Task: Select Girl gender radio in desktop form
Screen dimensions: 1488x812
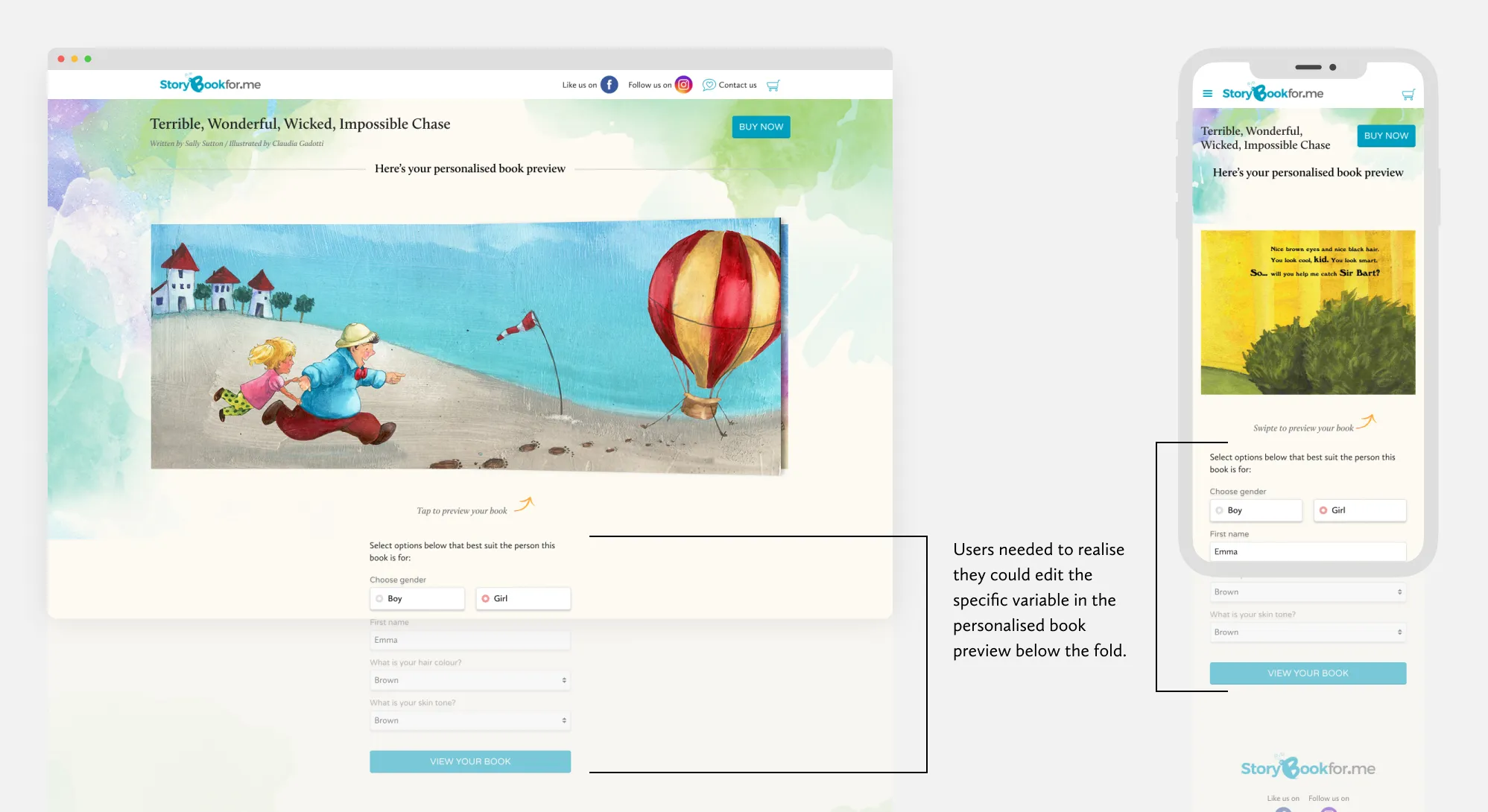Action: (523, 598)
